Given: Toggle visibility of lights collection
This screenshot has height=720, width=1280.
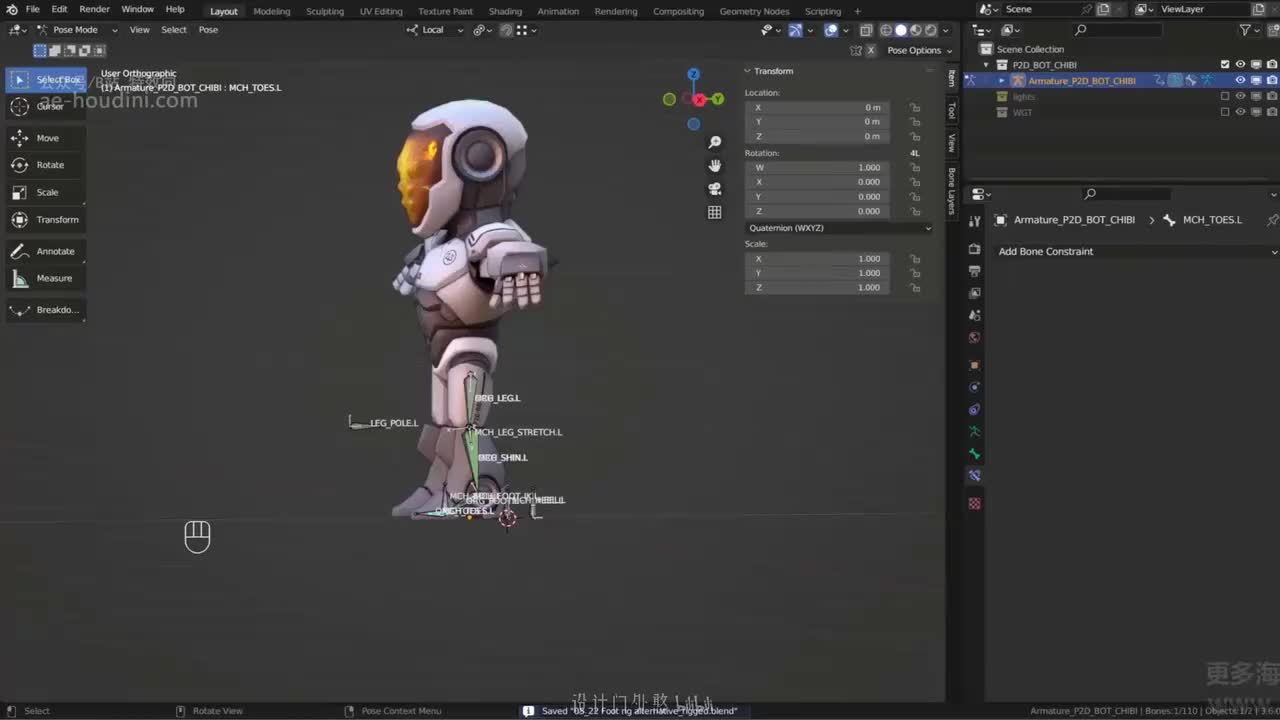Looking at the screenshot, I should (x=1241, y=97).
